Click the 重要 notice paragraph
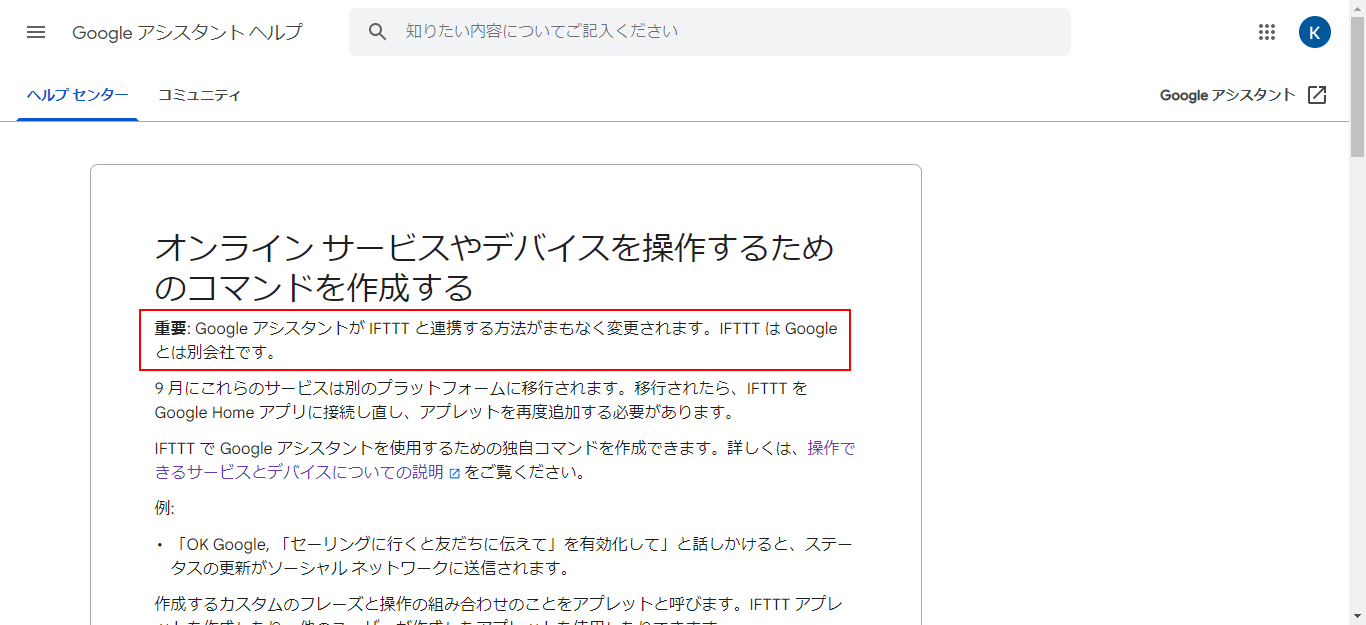1366x625 pixels. click(x=496, y=340)
